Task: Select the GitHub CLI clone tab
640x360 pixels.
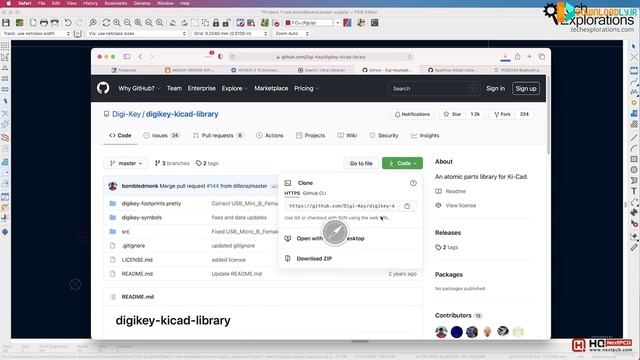Action: [x=314, y=193]
